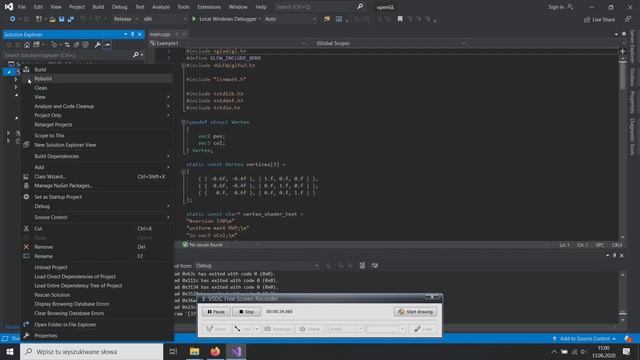Click the Navigate Backward toolbar arrow
This screenshot has width=640, height=360.
click(x=13, y=19)
